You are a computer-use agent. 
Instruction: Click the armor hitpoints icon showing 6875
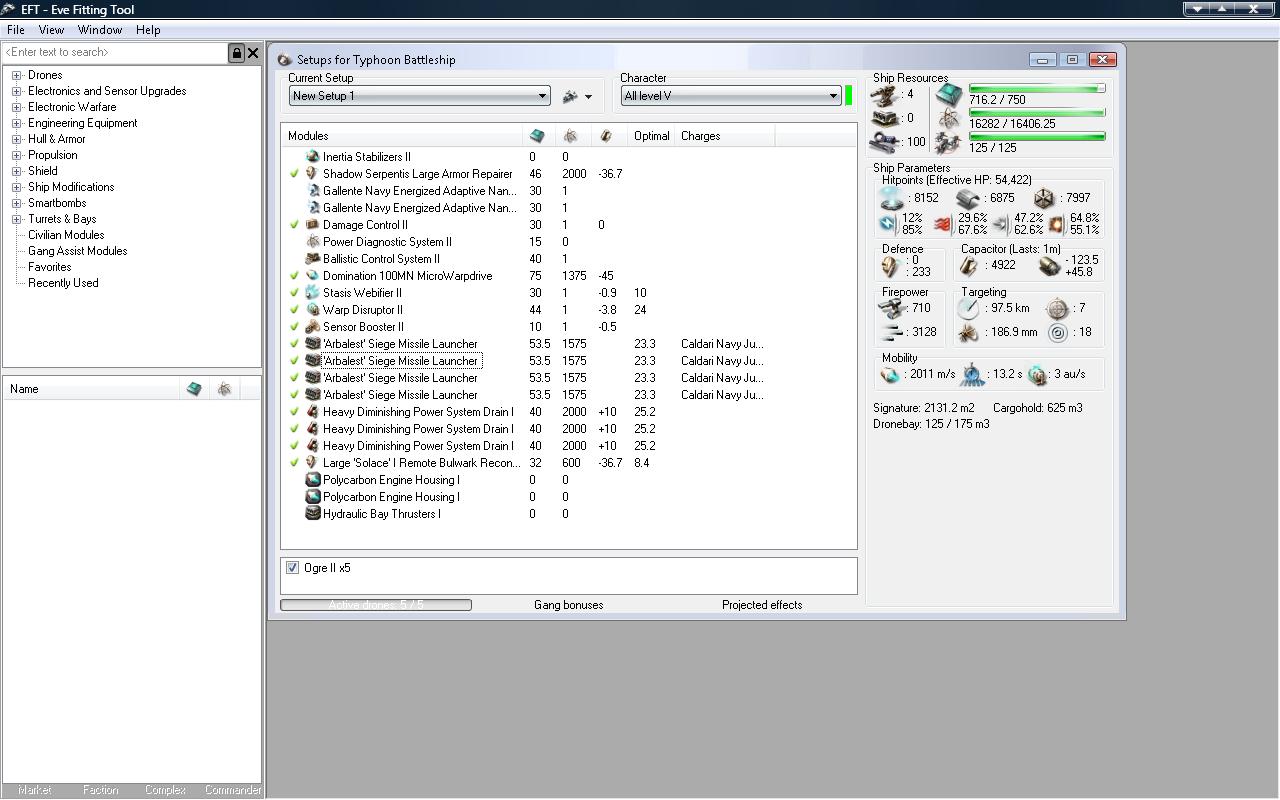[x=968, y=198]
